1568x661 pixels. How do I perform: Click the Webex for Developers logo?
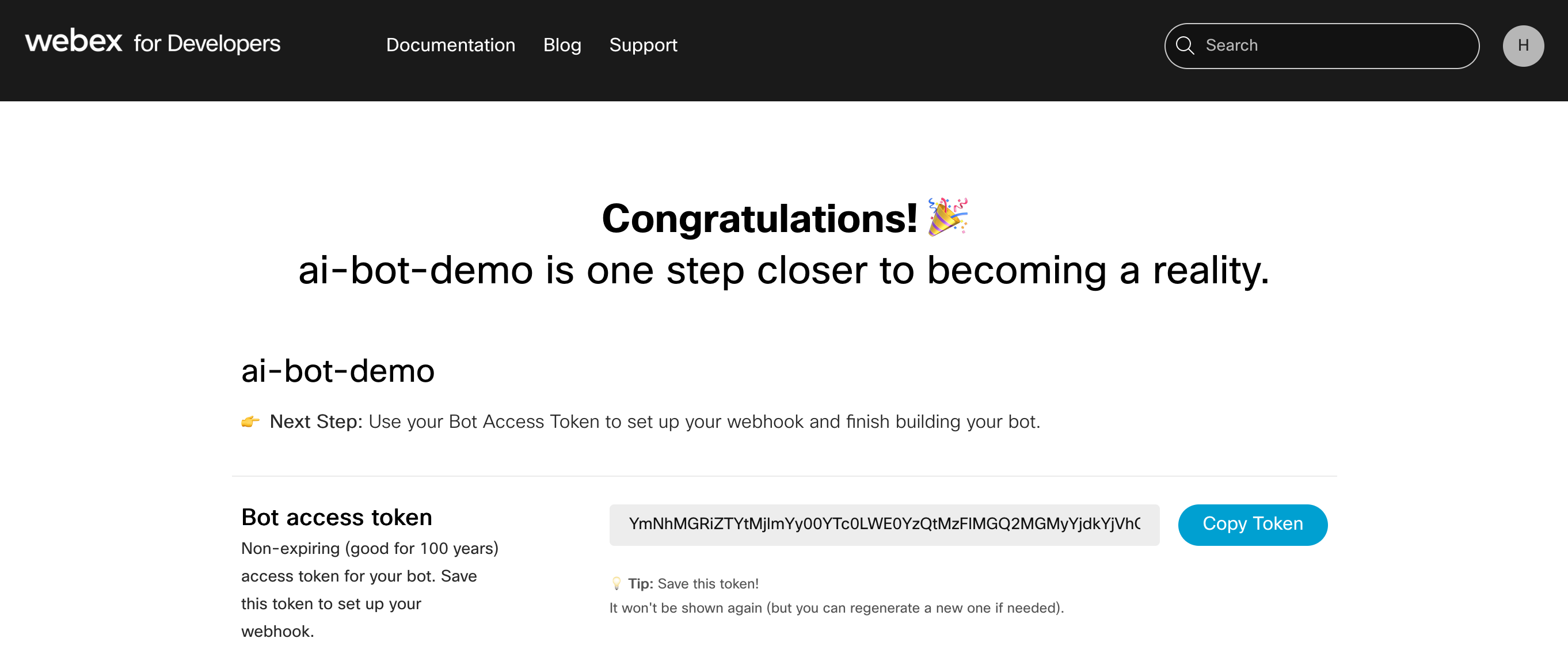tap(153, 42)
